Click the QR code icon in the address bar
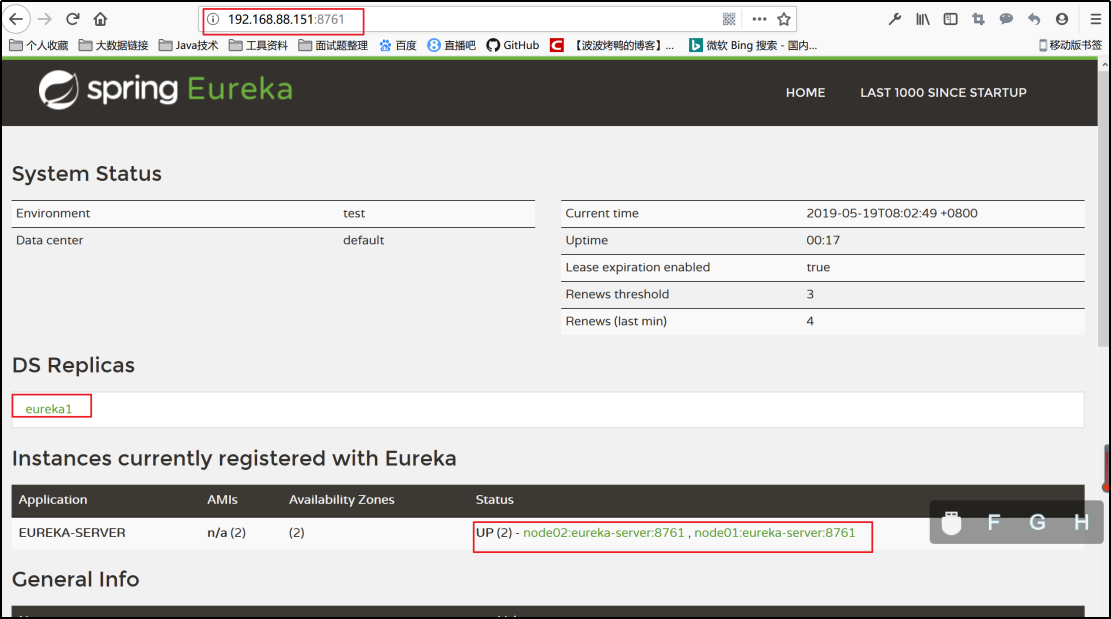Screen dimensions: 1111x619 click(x=729, y=19)
